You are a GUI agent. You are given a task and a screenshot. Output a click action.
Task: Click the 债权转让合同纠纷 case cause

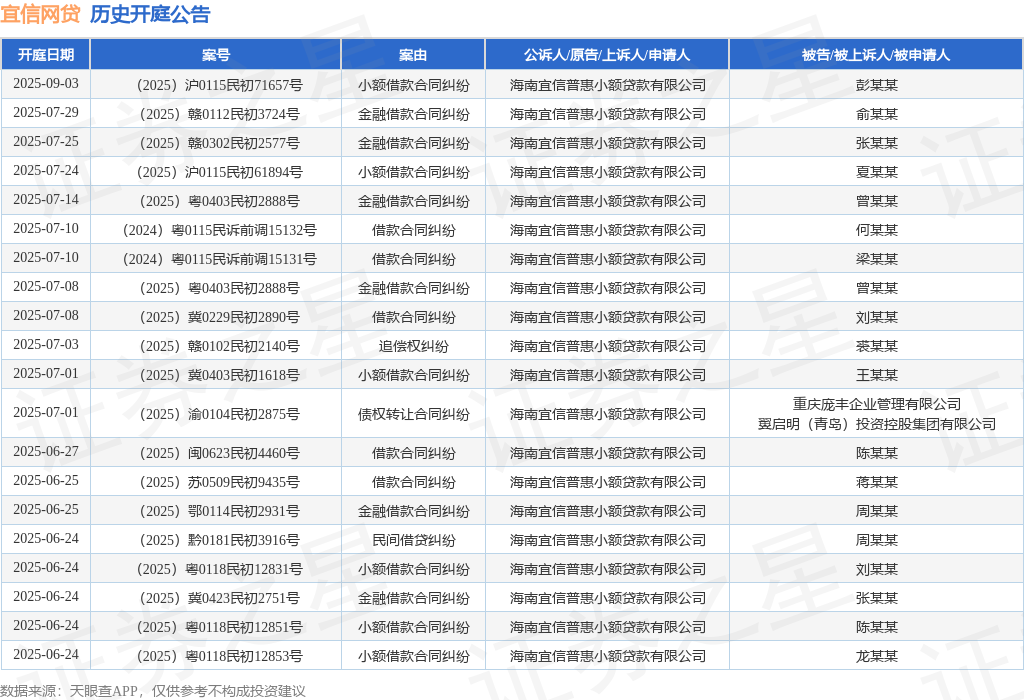pos(413,414)
